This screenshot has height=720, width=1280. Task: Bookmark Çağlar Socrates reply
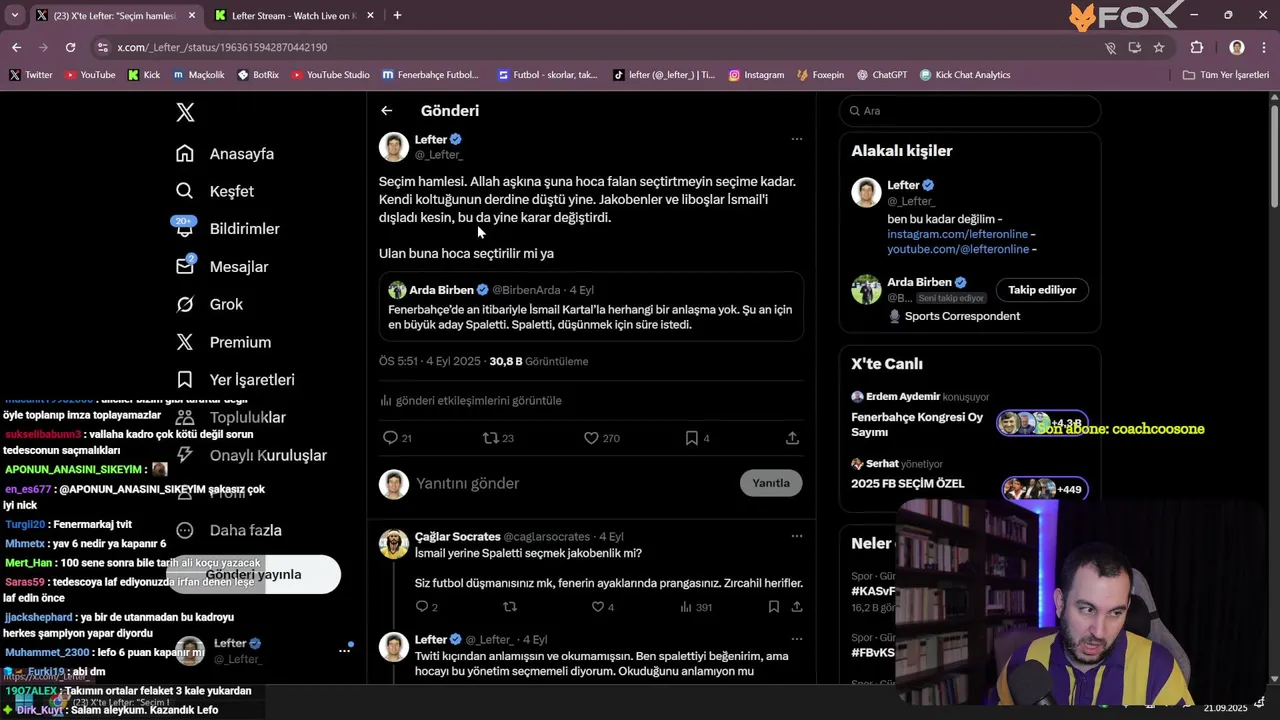click(773, 607)
